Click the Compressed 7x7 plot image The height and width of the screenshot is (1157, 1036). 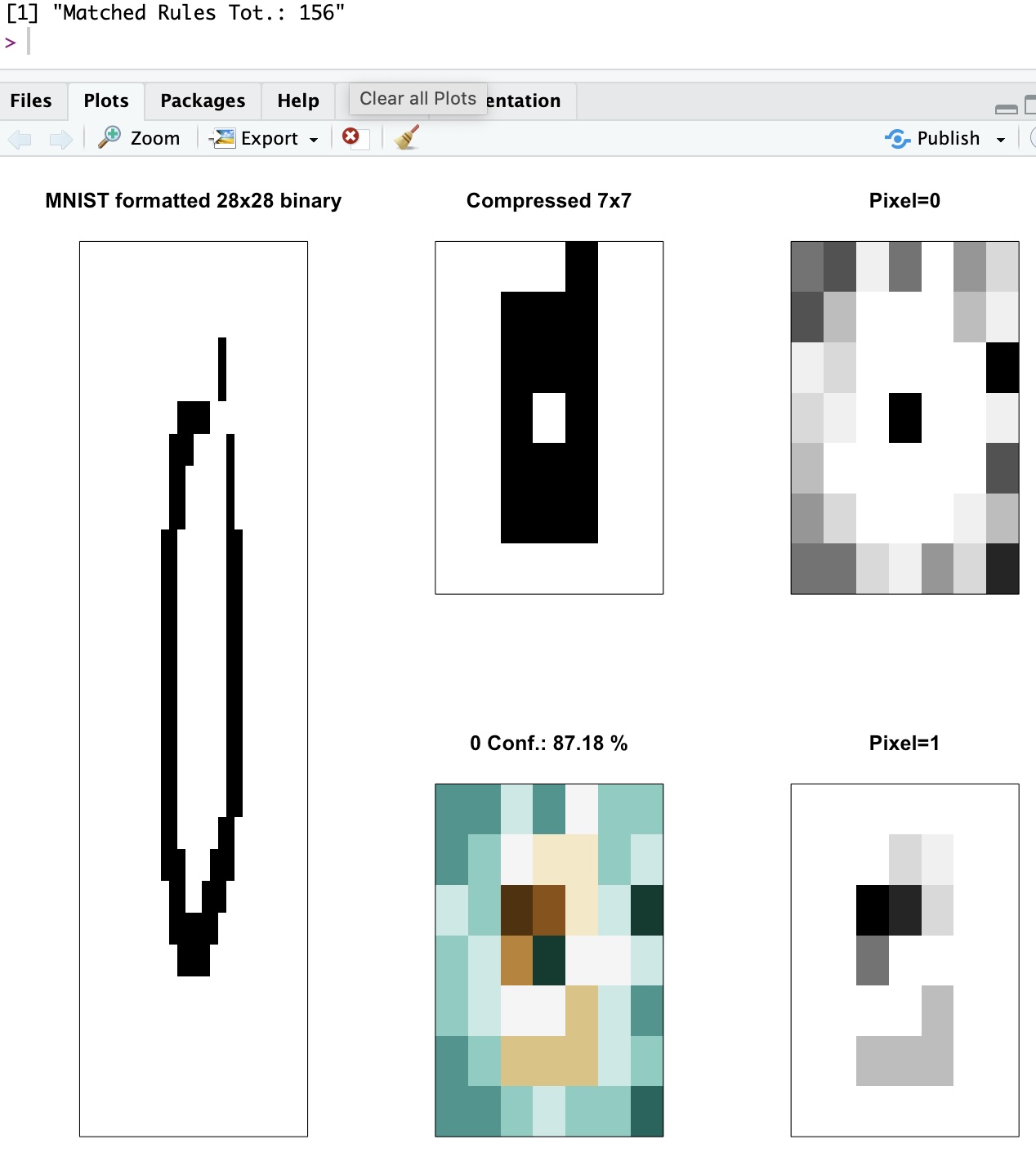(549, 418)
